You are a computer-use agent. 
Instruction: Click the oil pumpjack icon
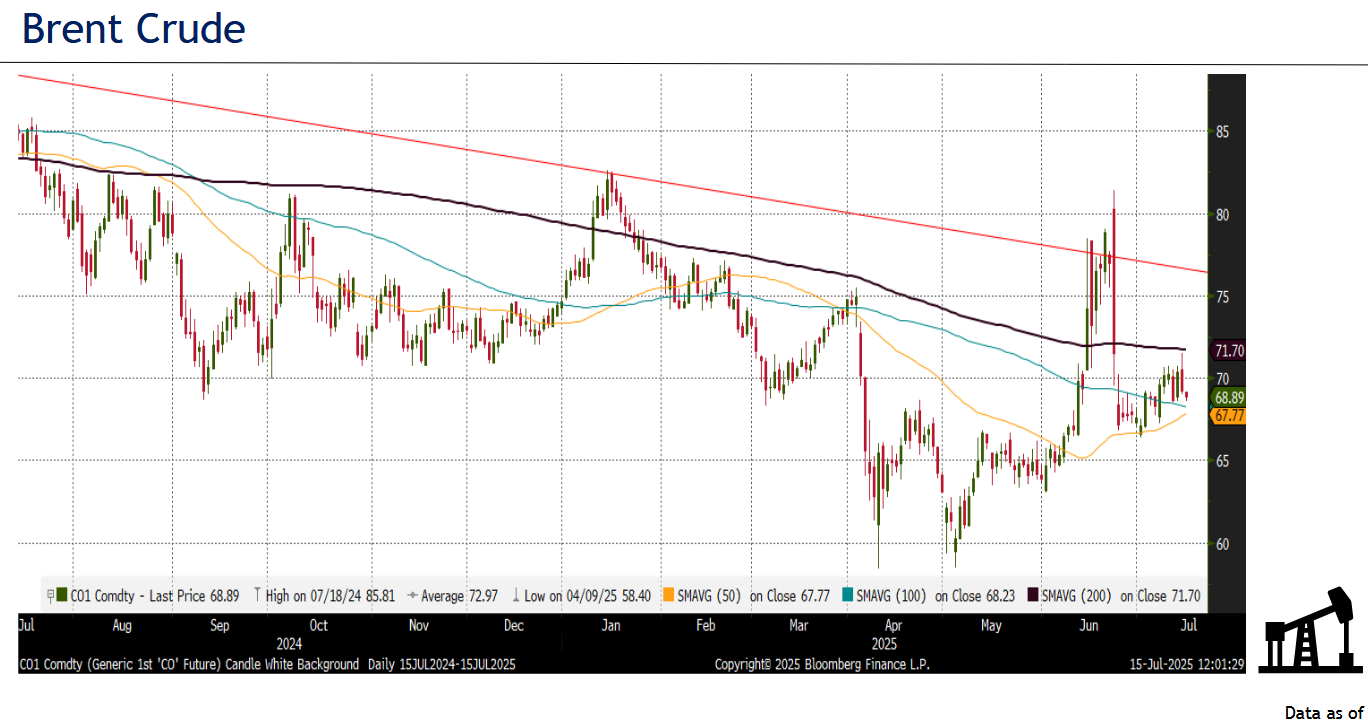click(x=1309, y=630)
